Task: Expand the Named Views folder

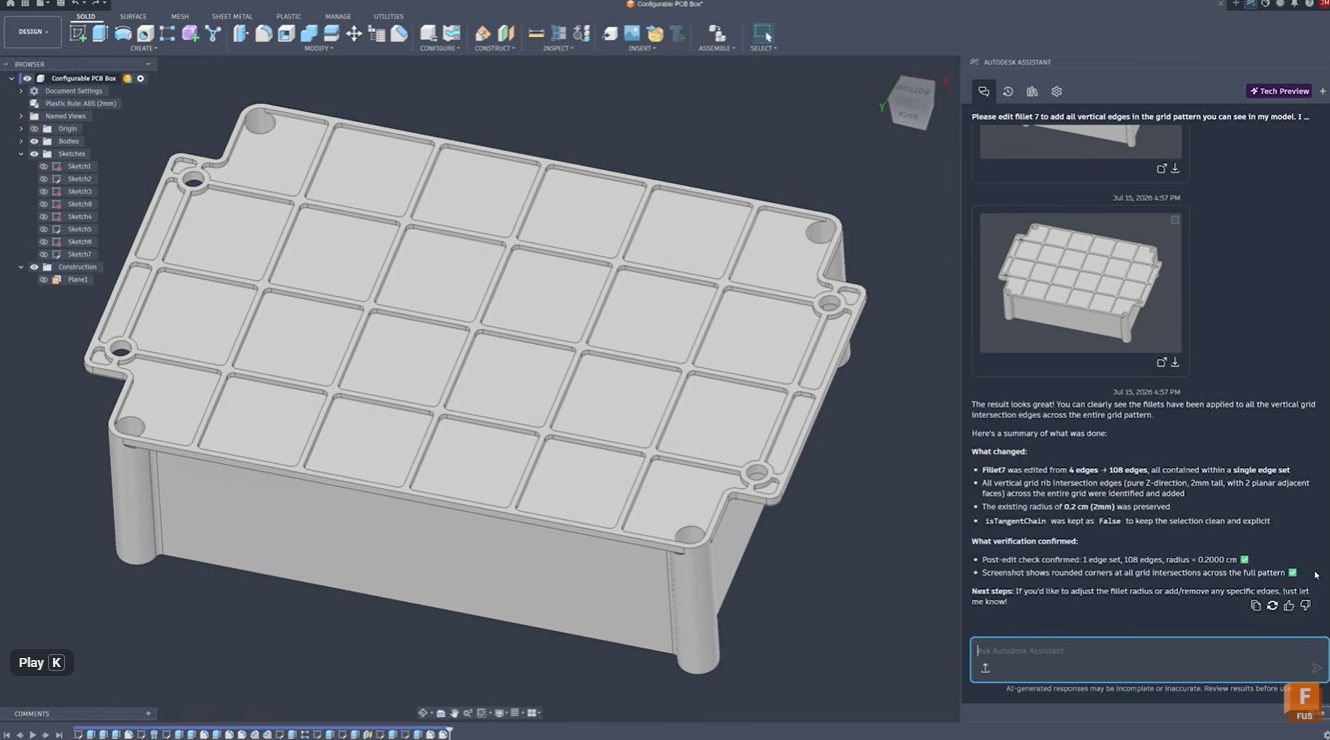Action: [21, 116]
